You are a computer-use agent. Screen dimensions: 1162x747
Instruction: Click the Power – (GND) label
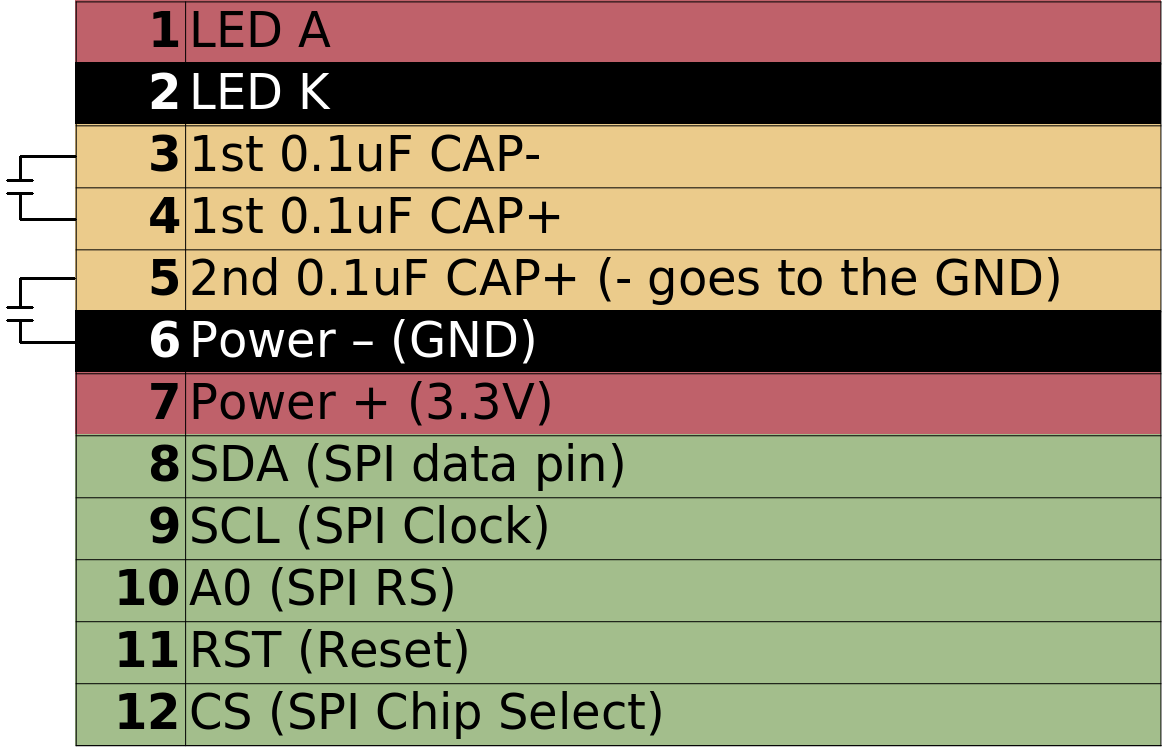click(x=362, y=342)
